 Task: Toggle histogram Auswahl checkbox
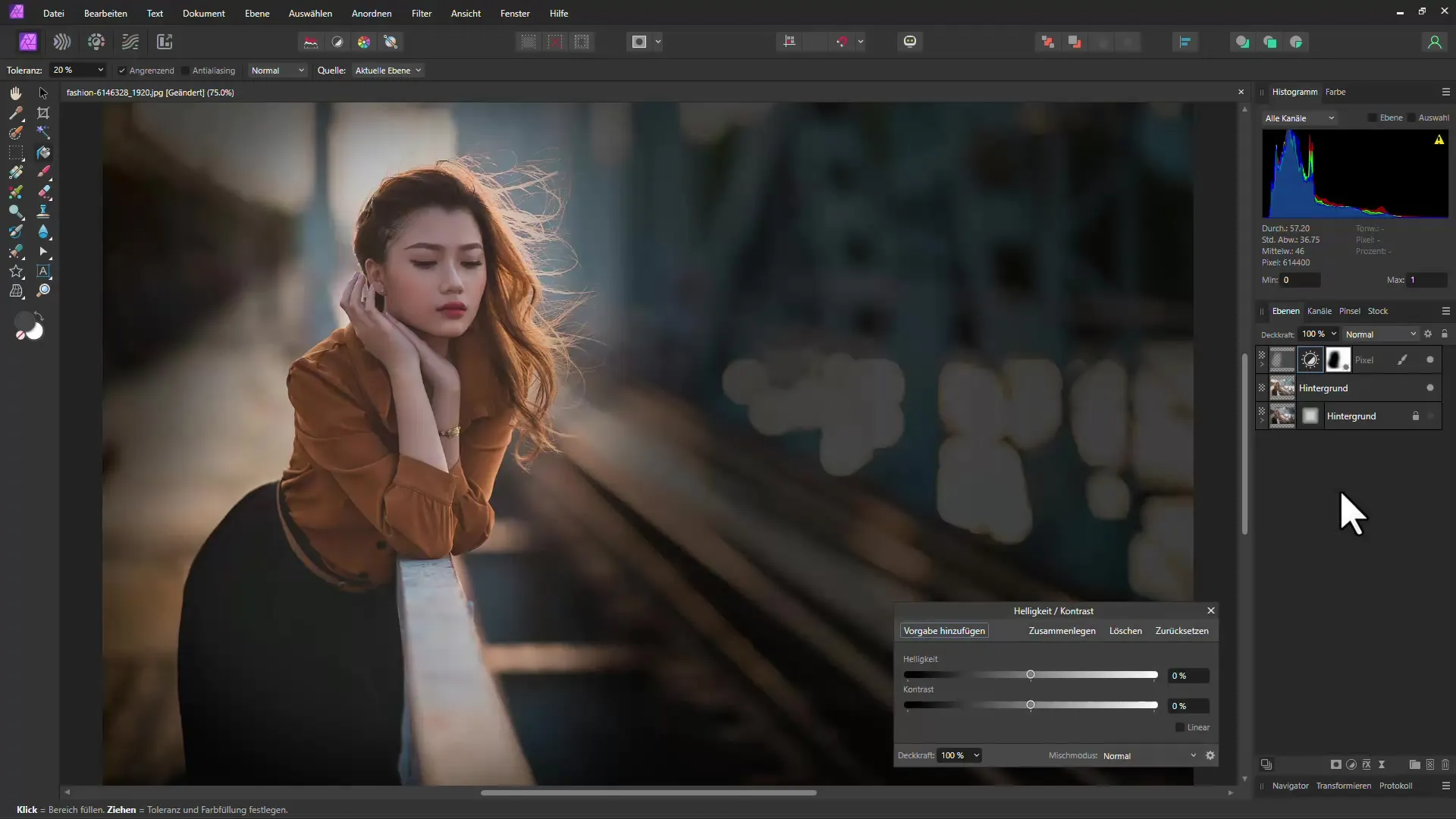click(x=1410, y=118)
